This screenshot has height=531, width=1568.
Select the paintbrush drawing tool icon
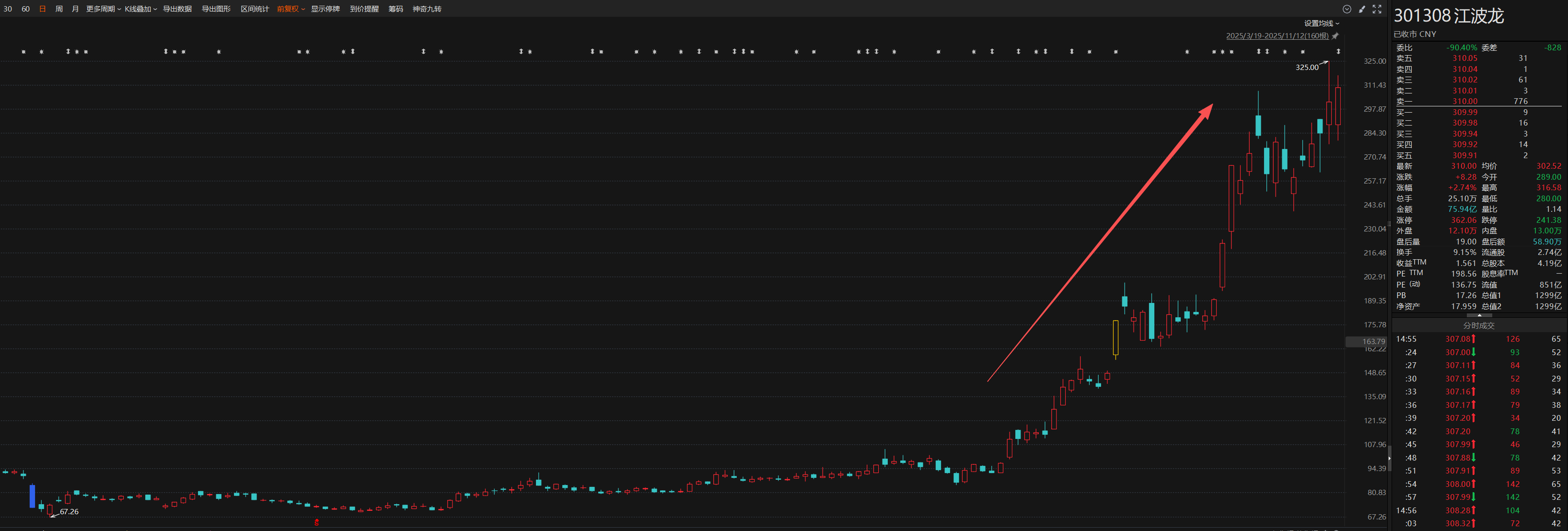1362,9
